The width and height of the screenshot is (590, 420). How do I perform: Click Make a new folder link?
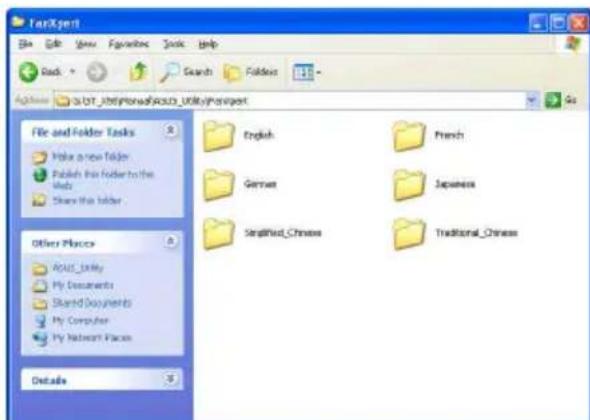coord(91,157)
